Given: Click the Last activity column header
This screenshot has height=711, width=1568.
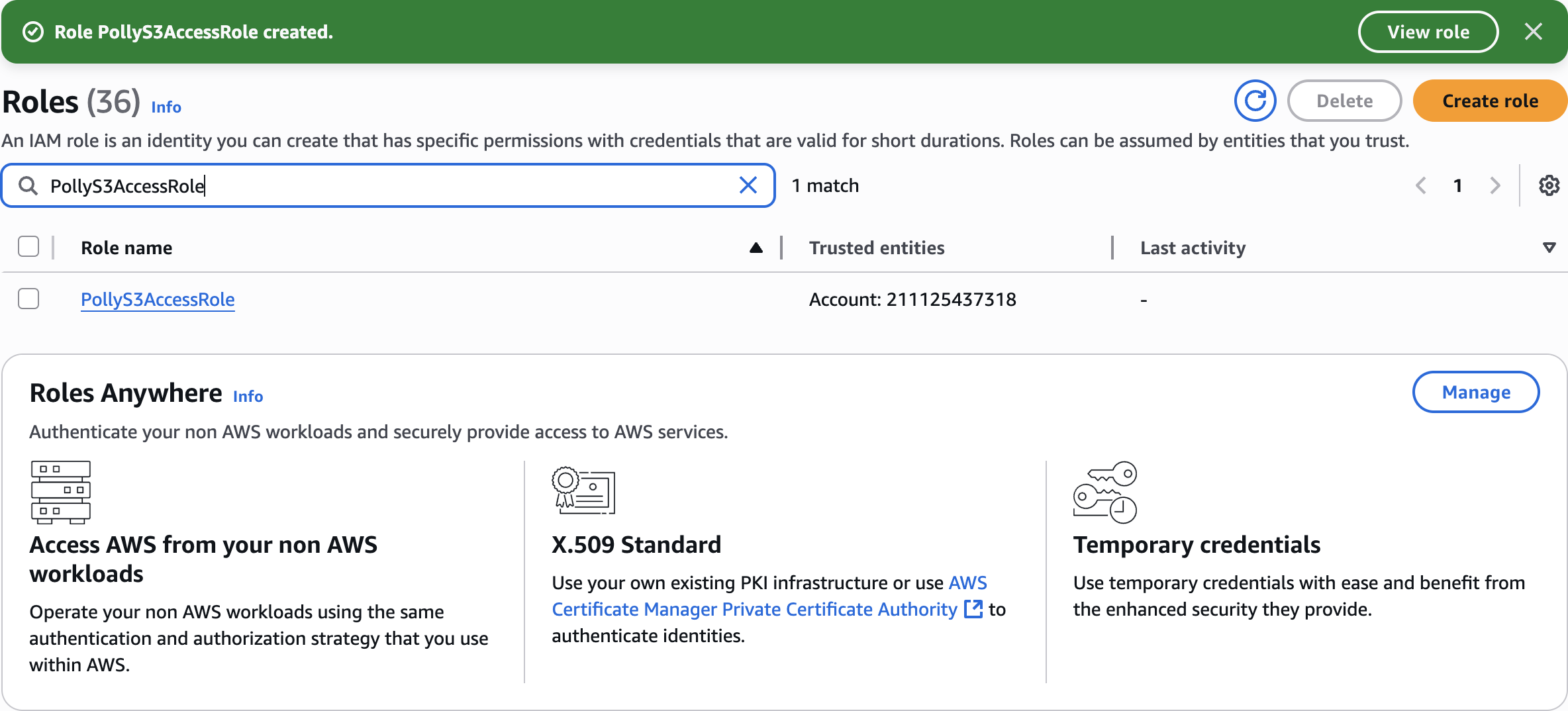Looking at the screenshot, I should (1193, 248).
